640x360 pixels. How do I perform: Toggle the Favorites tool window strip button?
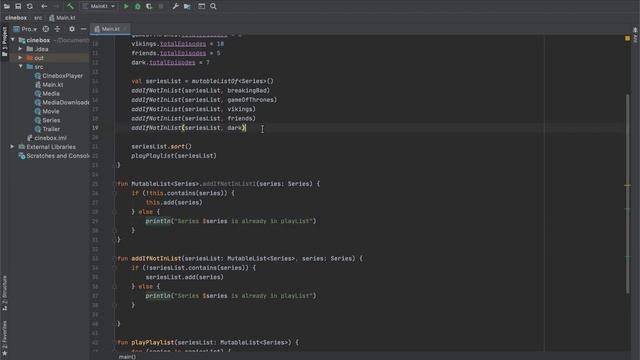4,338
